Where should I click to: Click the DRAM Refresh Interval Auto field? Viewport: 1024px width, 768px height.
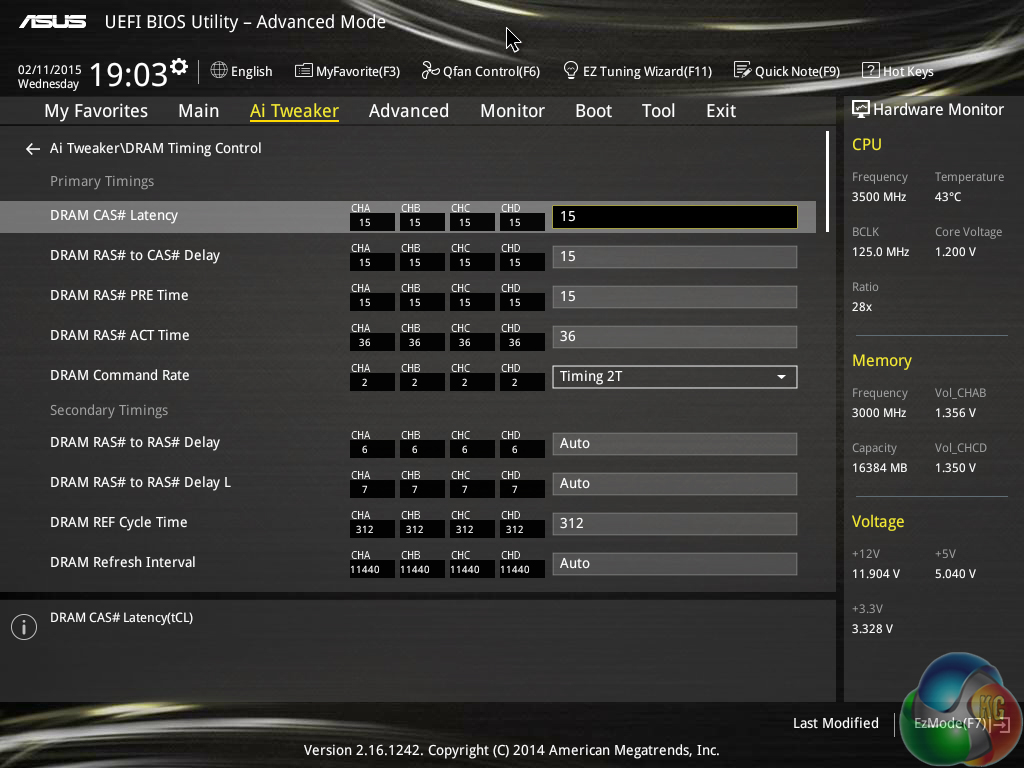coord(674,564)
